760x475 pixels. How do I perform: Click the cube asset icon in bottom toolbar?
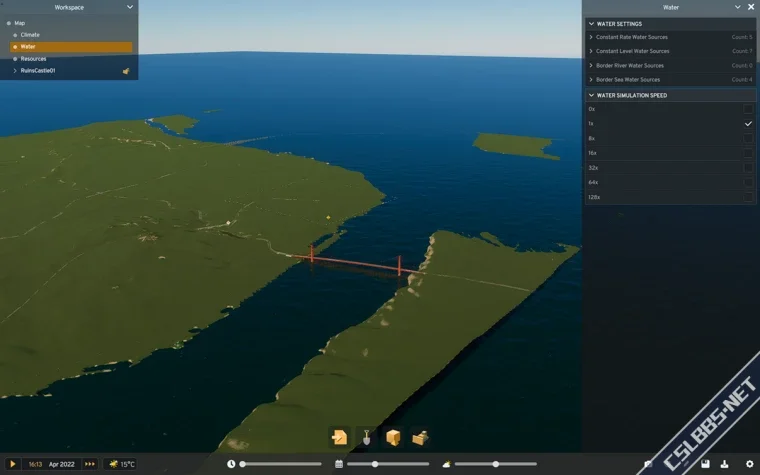point(394,437)
